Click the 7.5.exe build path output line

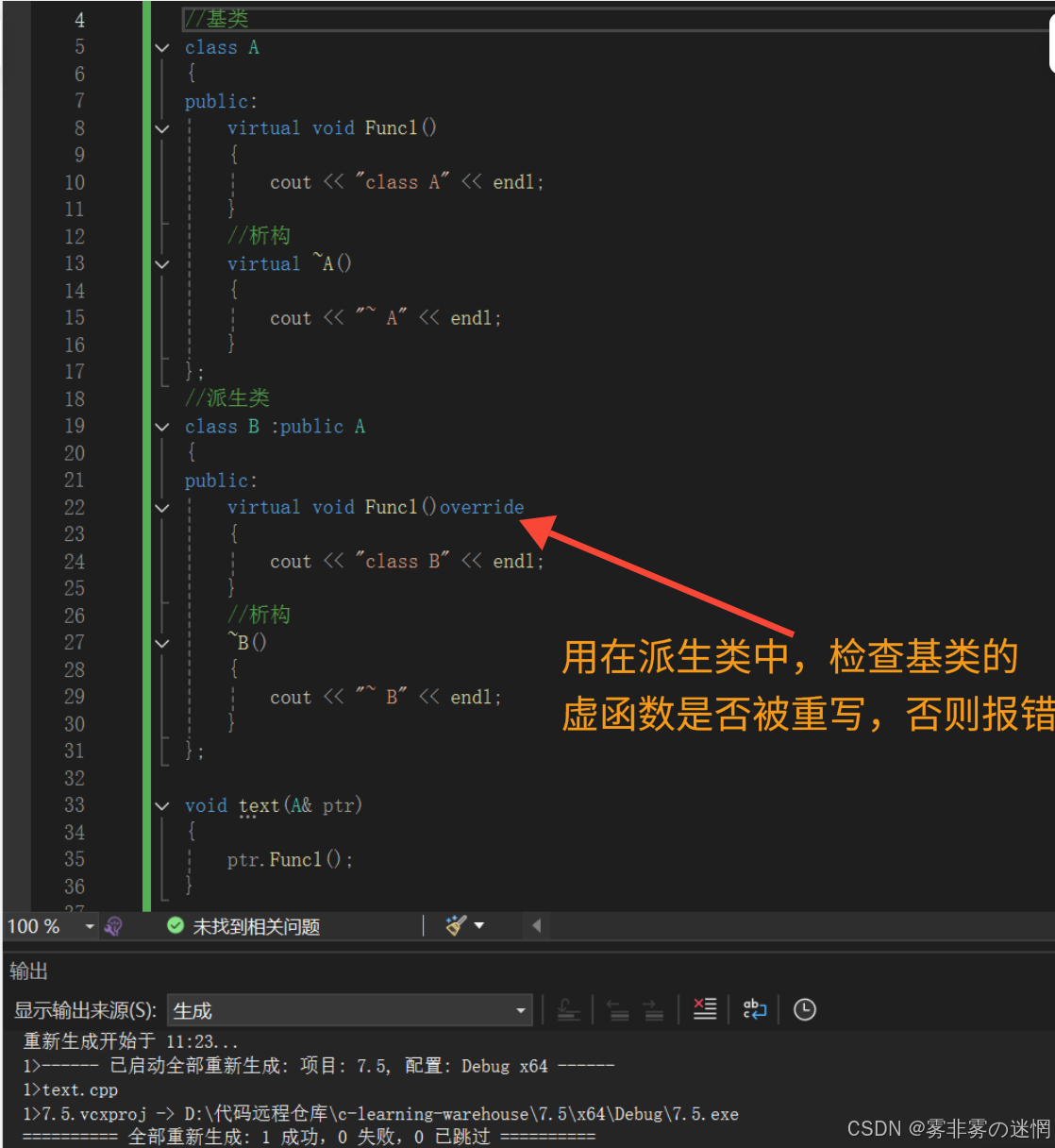point(381,1114)
